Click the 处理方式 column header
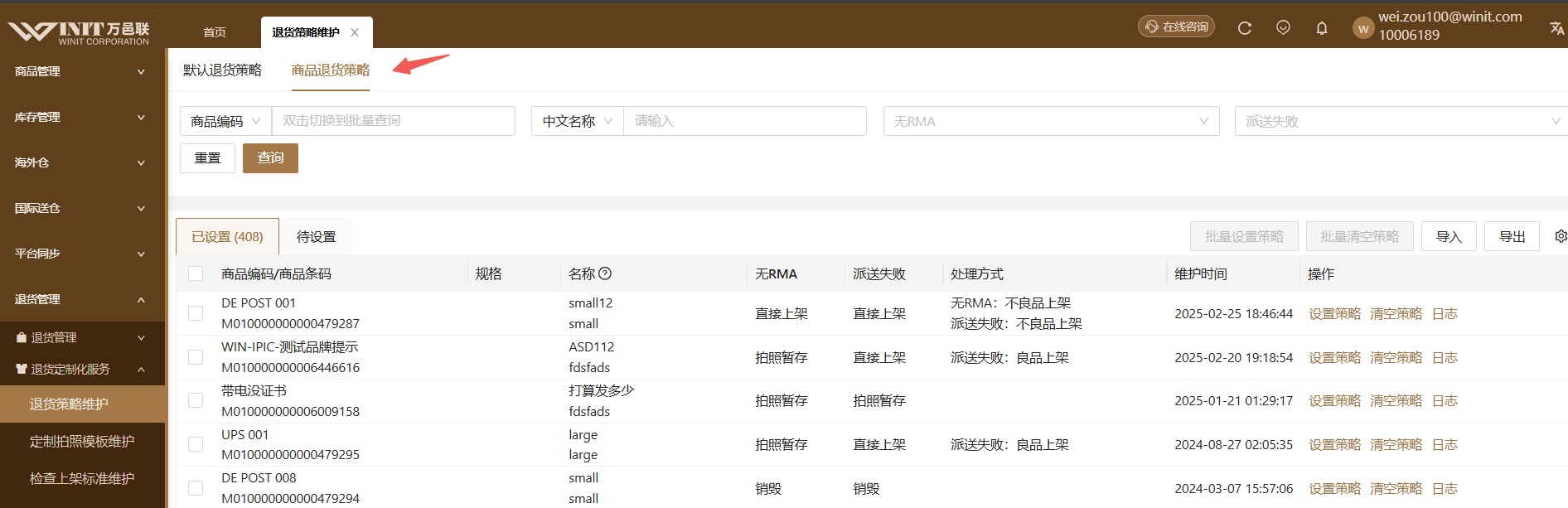The image size is (1568, 508). [x=977, y=273]
